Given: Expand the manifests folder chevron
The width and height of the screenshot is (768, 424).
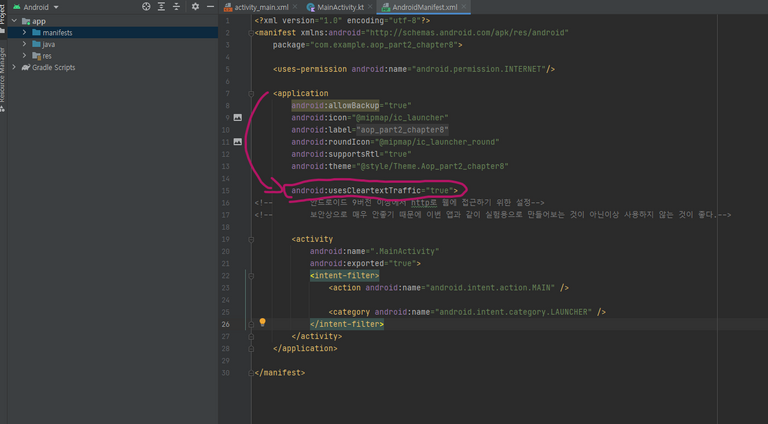Looking at the screenshot, I should (x=24, y=32).
